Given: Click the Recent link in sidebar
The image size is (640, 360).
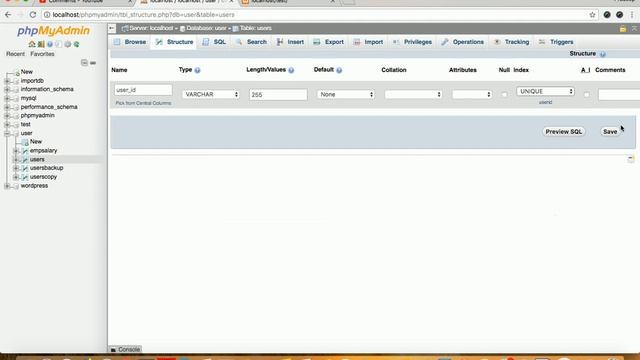Looking at the screenshot, I should click(16, 54).
